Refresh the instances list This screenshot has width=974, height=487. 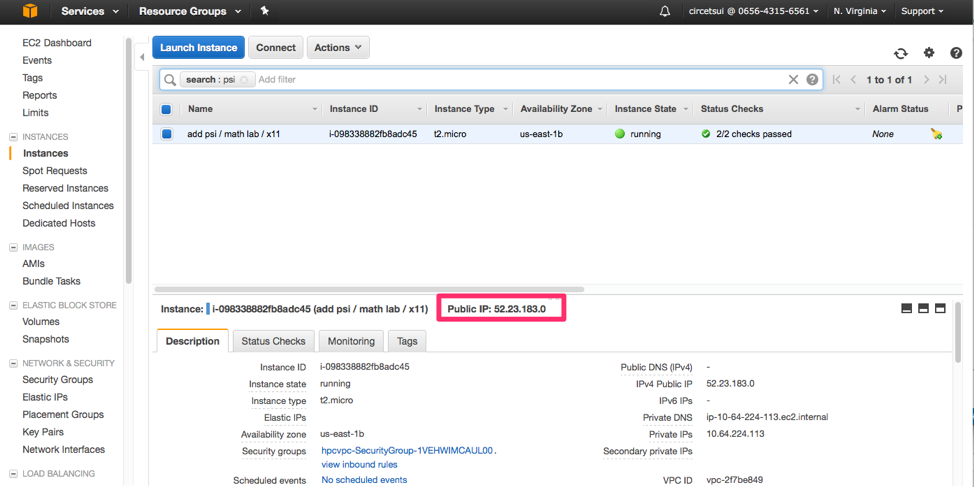coord(901,53)
